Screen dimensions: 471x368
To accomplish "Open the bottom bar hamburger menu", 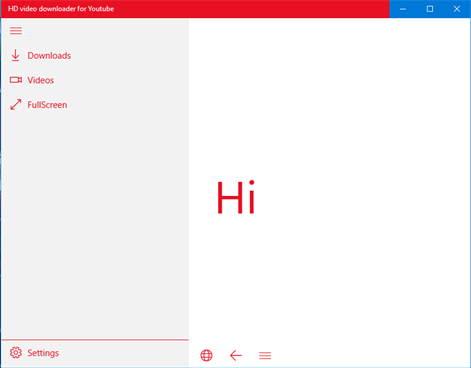I will [265, 355].
